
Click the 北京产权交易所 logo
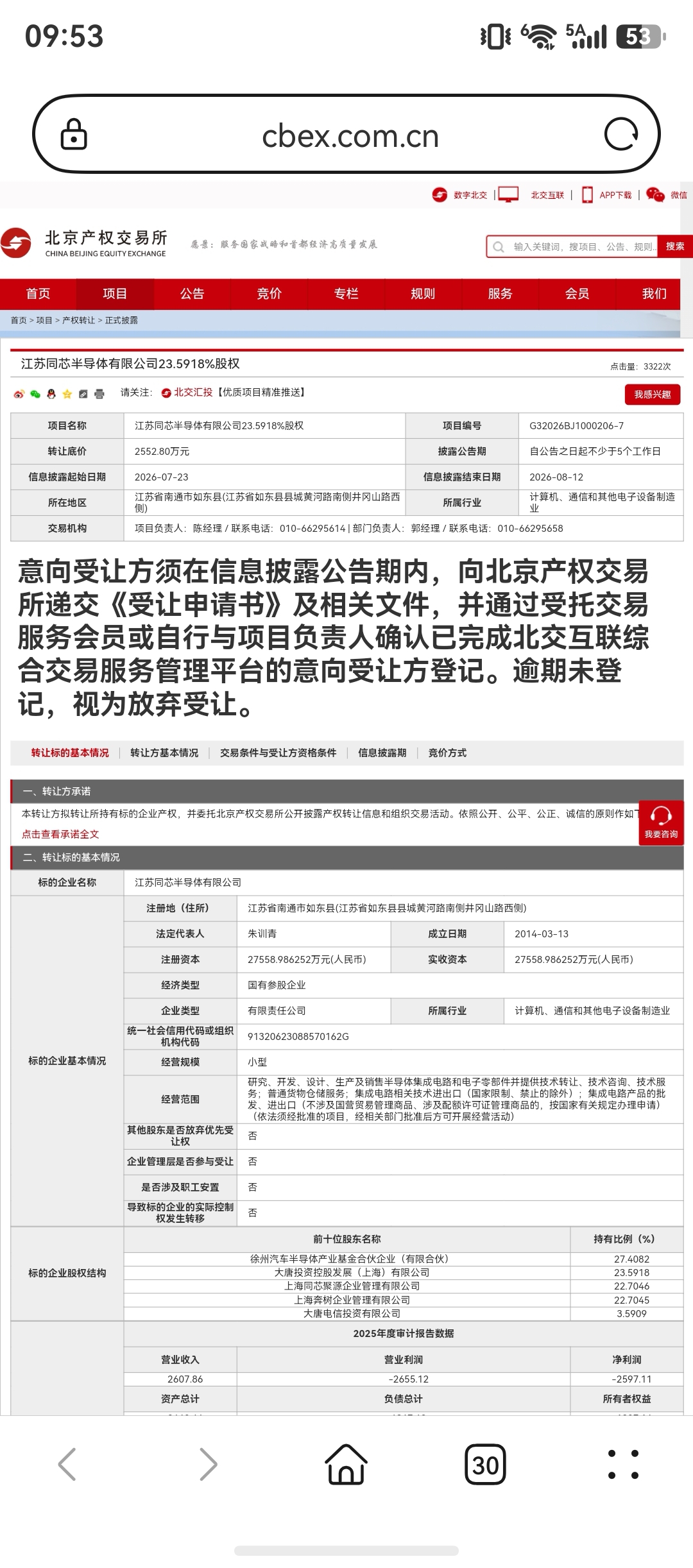tap(85, 244)
